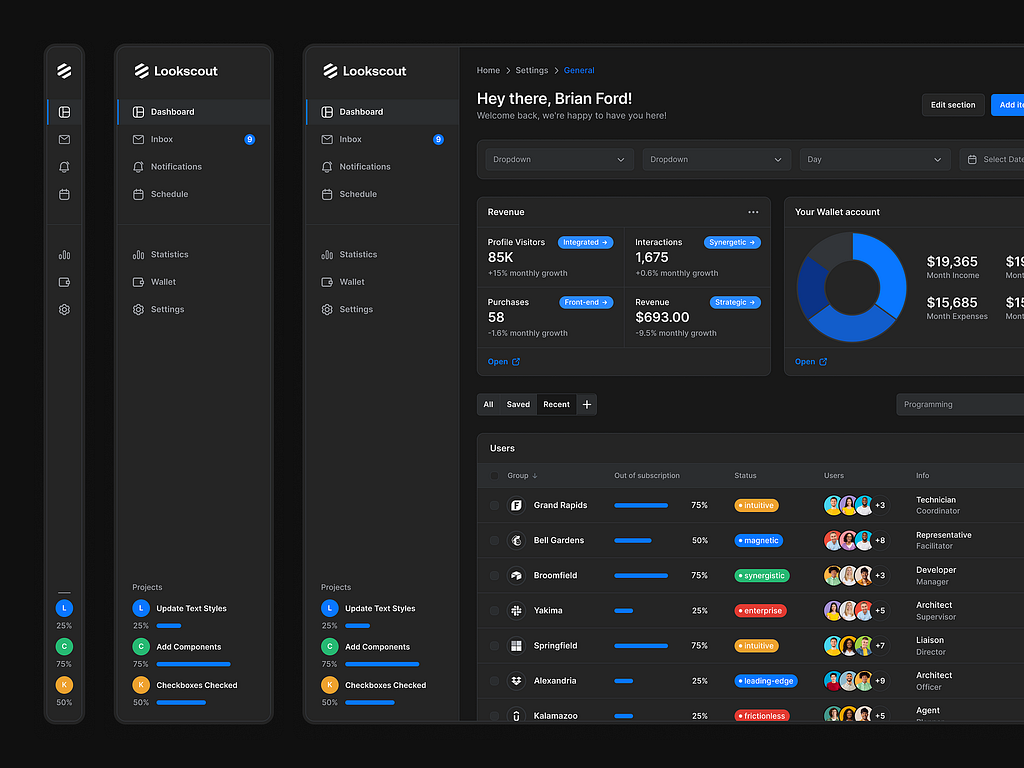
Task: Select the checkbox next to Yakima
Action: [494, 610]
